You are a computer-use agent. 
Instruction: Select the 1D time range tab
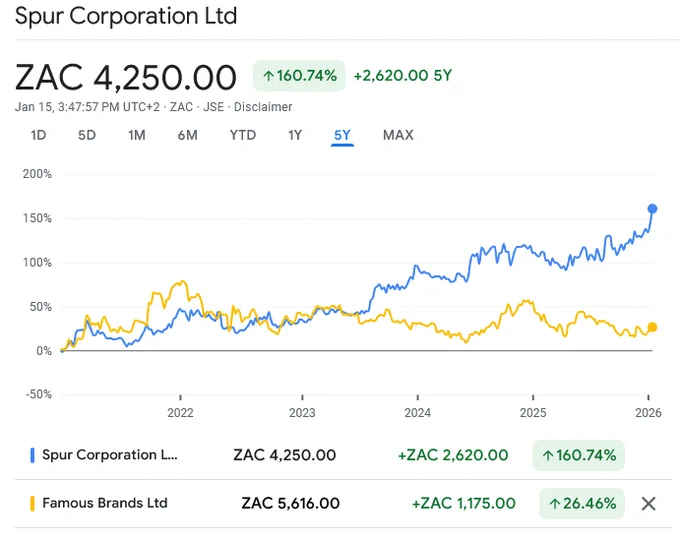(38, 135)
